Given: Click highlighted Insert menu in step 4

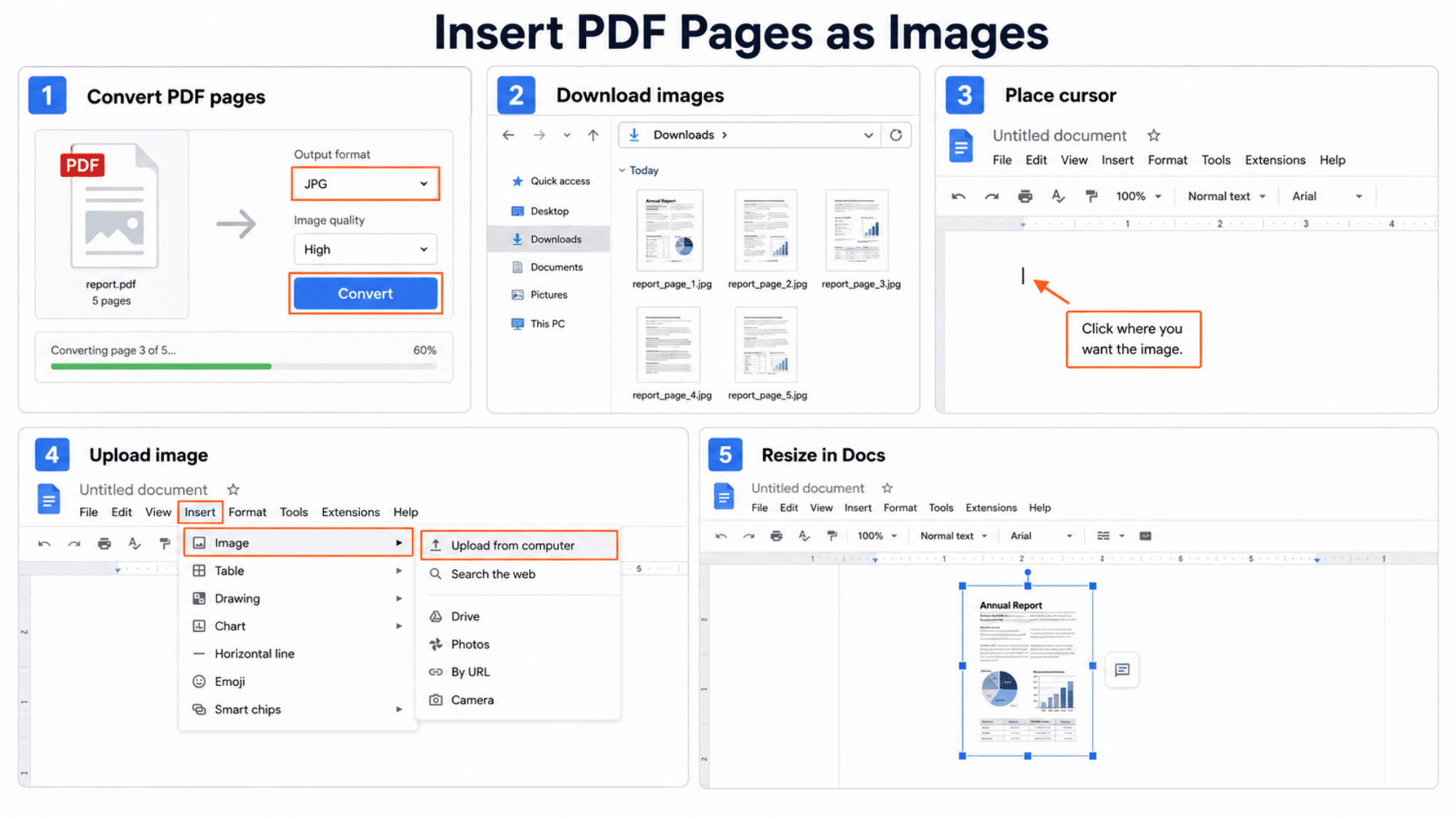Looking at the screenshot, I should (x=200, y=513).
